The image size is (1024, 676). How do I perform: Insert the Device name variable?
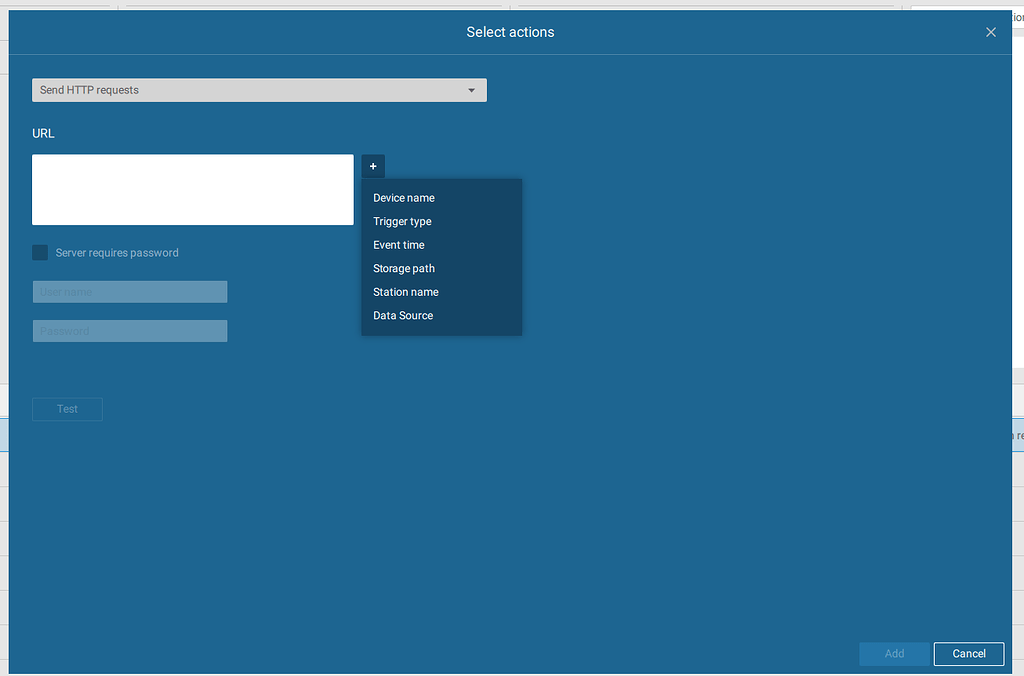(x=403, y=197)
